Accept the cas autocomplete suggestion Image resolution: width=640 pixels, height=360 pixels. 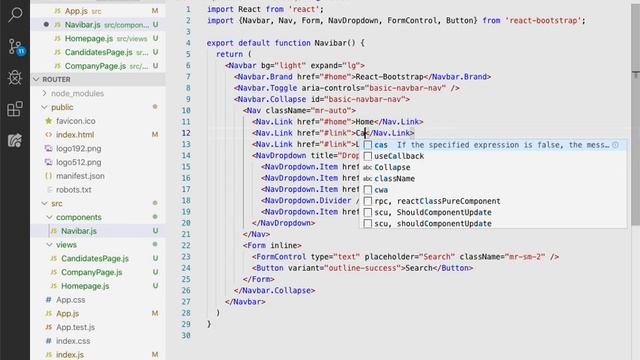[493, 145]
